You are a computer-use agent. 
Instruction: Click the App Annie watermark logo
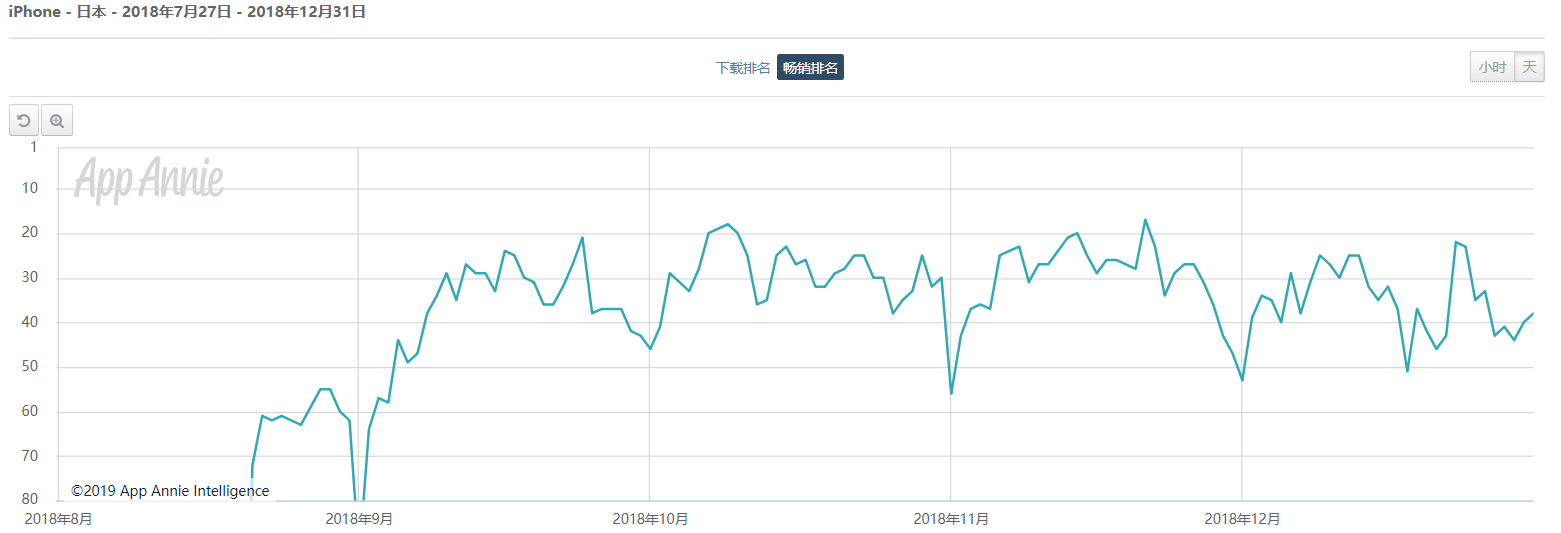149,180
